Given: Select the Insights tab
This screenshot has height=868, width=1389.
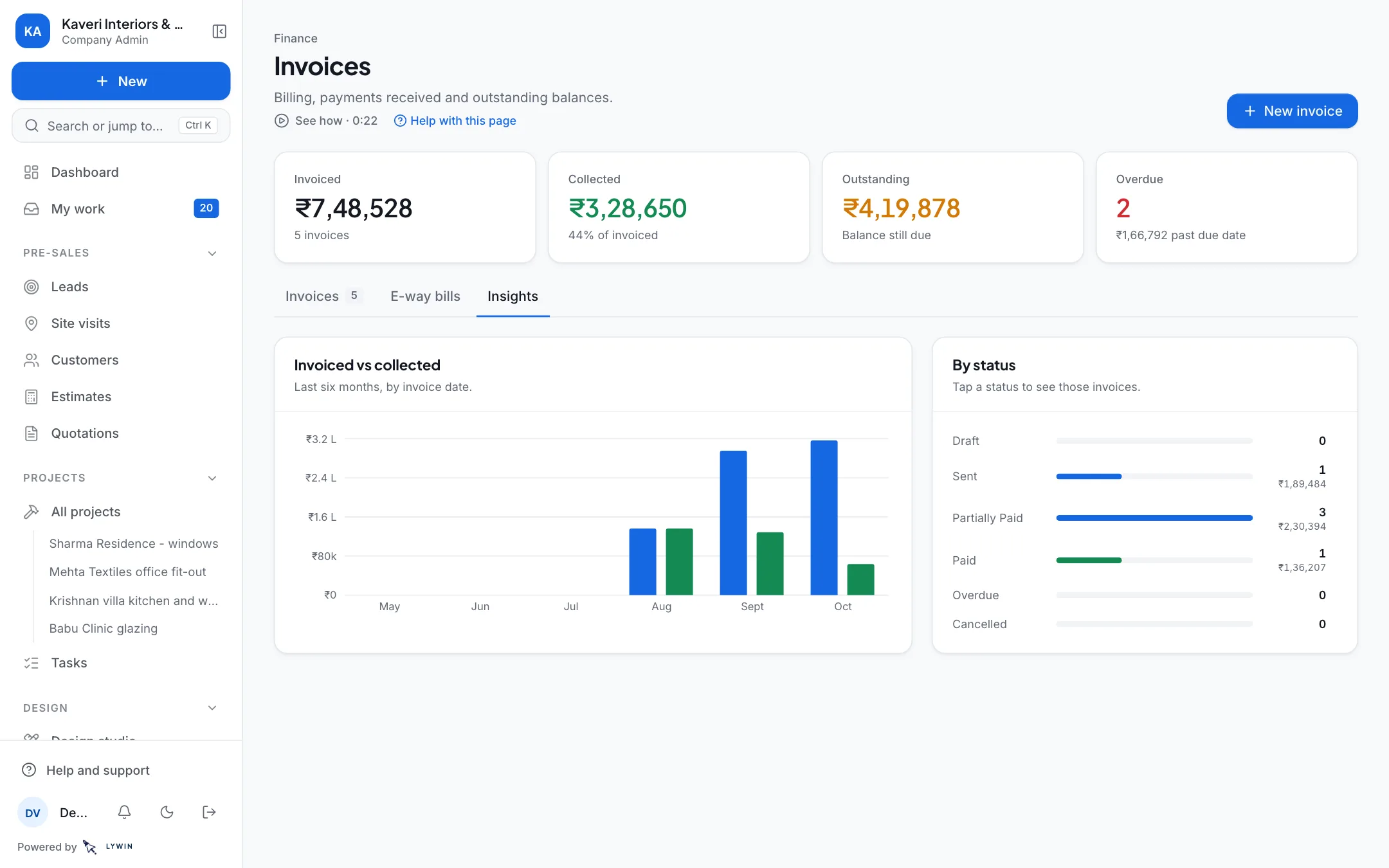Looking at the screenshot, I should click(513, 296).
